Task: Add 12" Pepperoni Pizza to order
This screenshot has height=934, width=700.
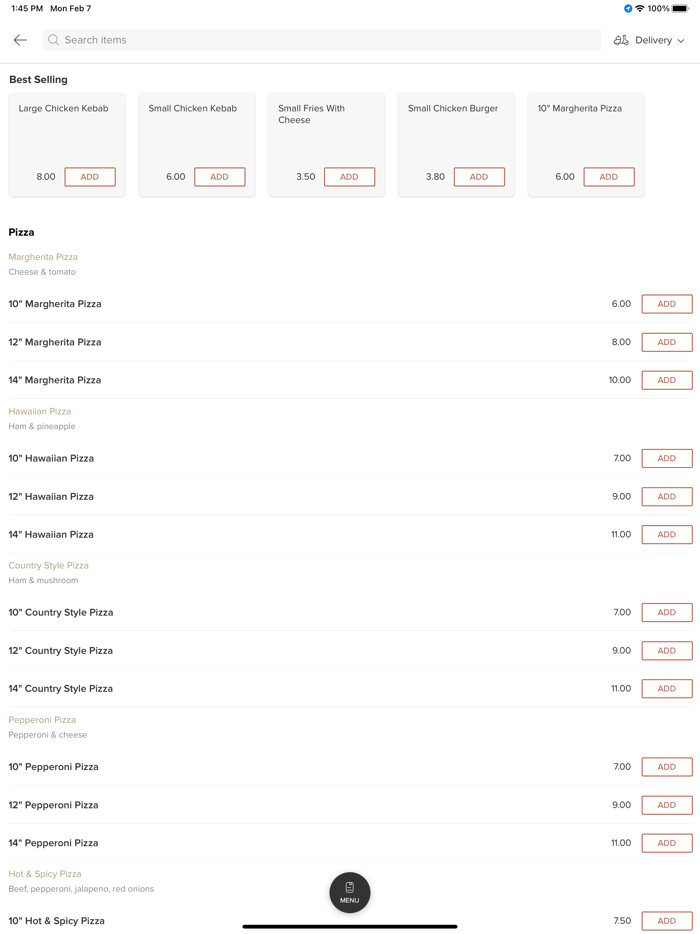Action: (666, 805)
